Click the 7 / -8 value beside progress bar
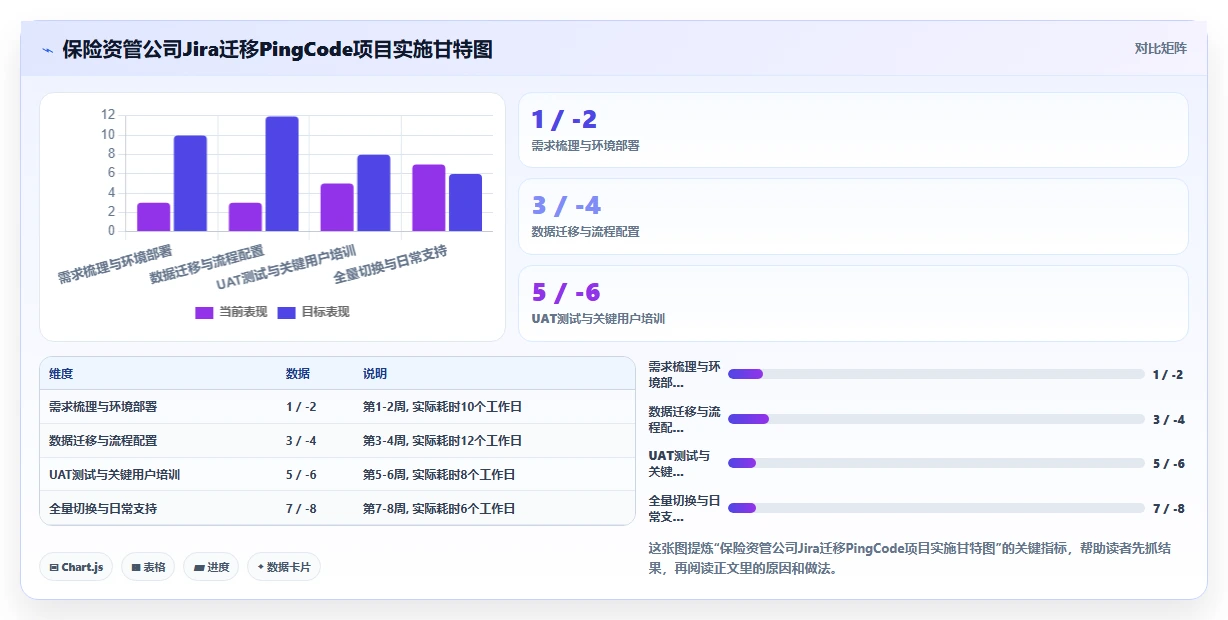 [x=1168, y=508]
